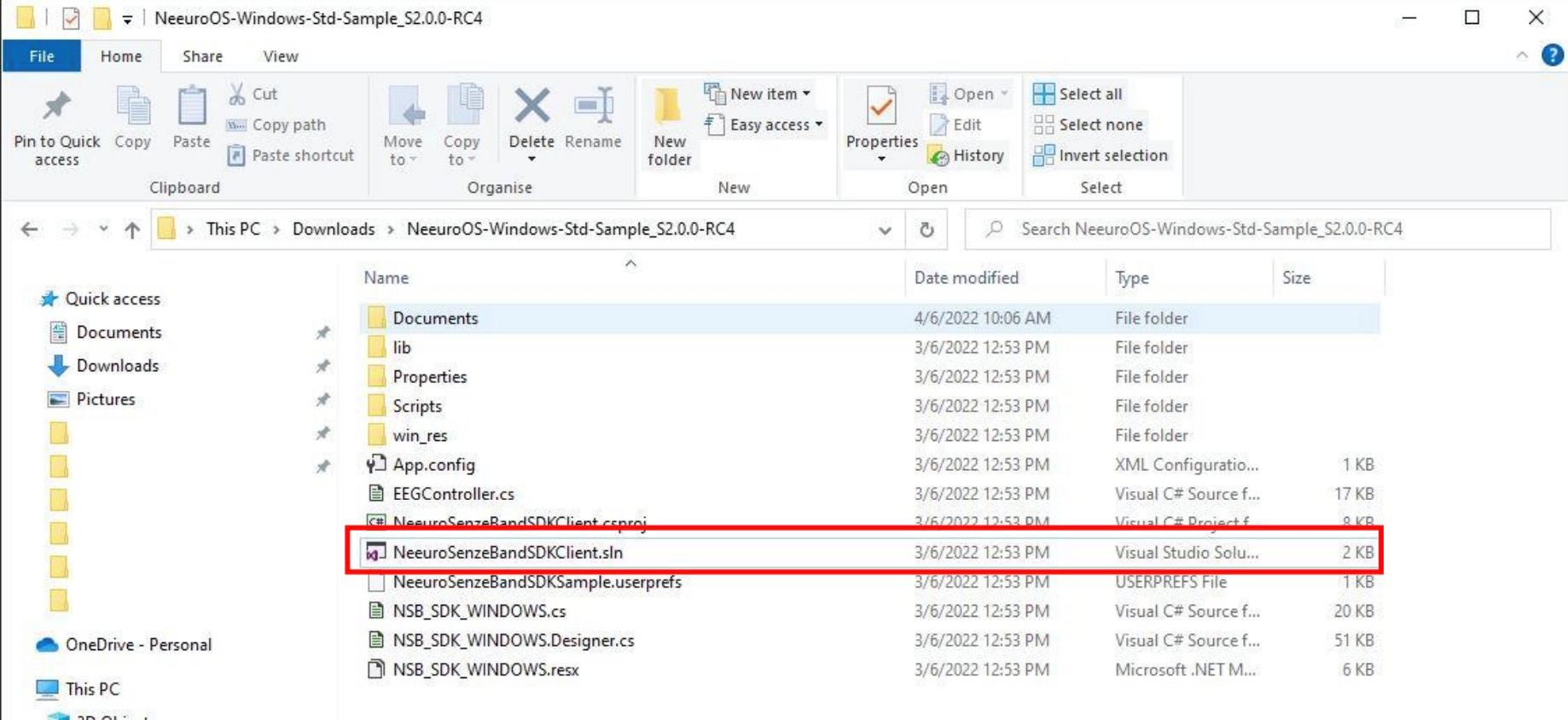Go up one folder level

131,229
